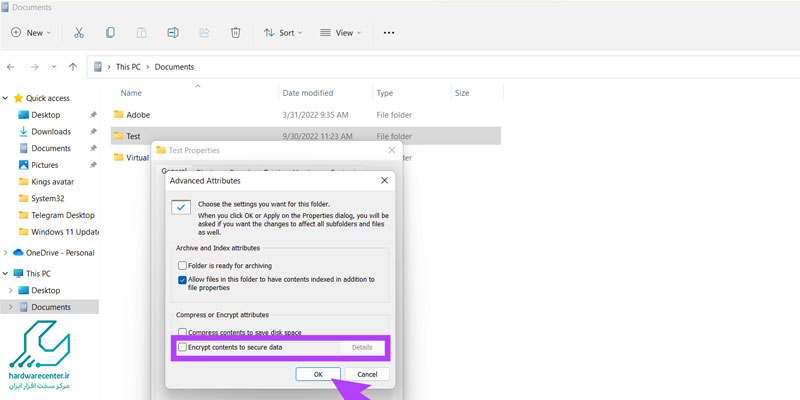Click the Delete trash icon
Screen dimensions: 800x400
pyautogui.click(x=235, y=32)
